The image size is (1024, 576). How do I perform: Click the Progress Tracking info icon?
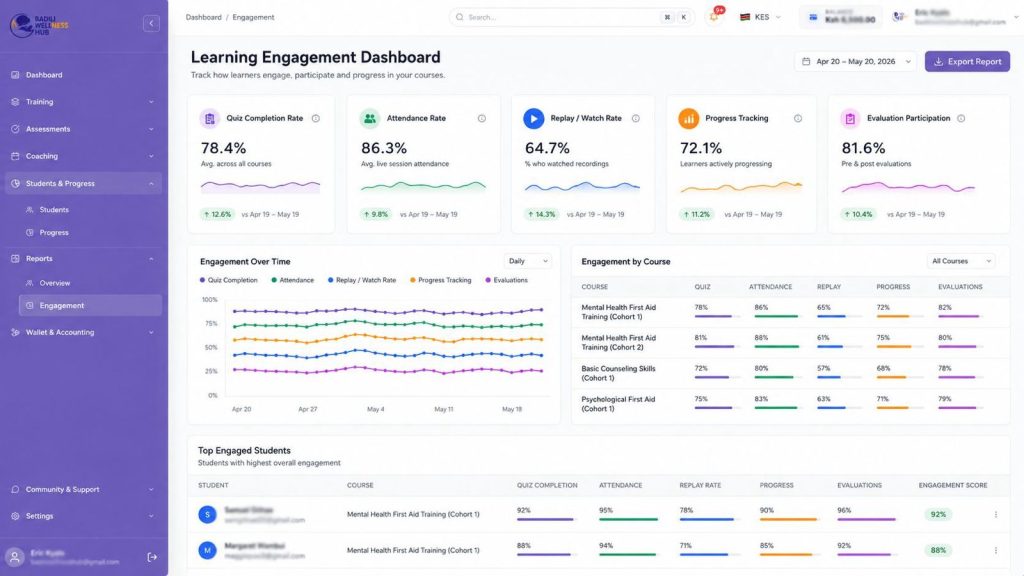797,118
